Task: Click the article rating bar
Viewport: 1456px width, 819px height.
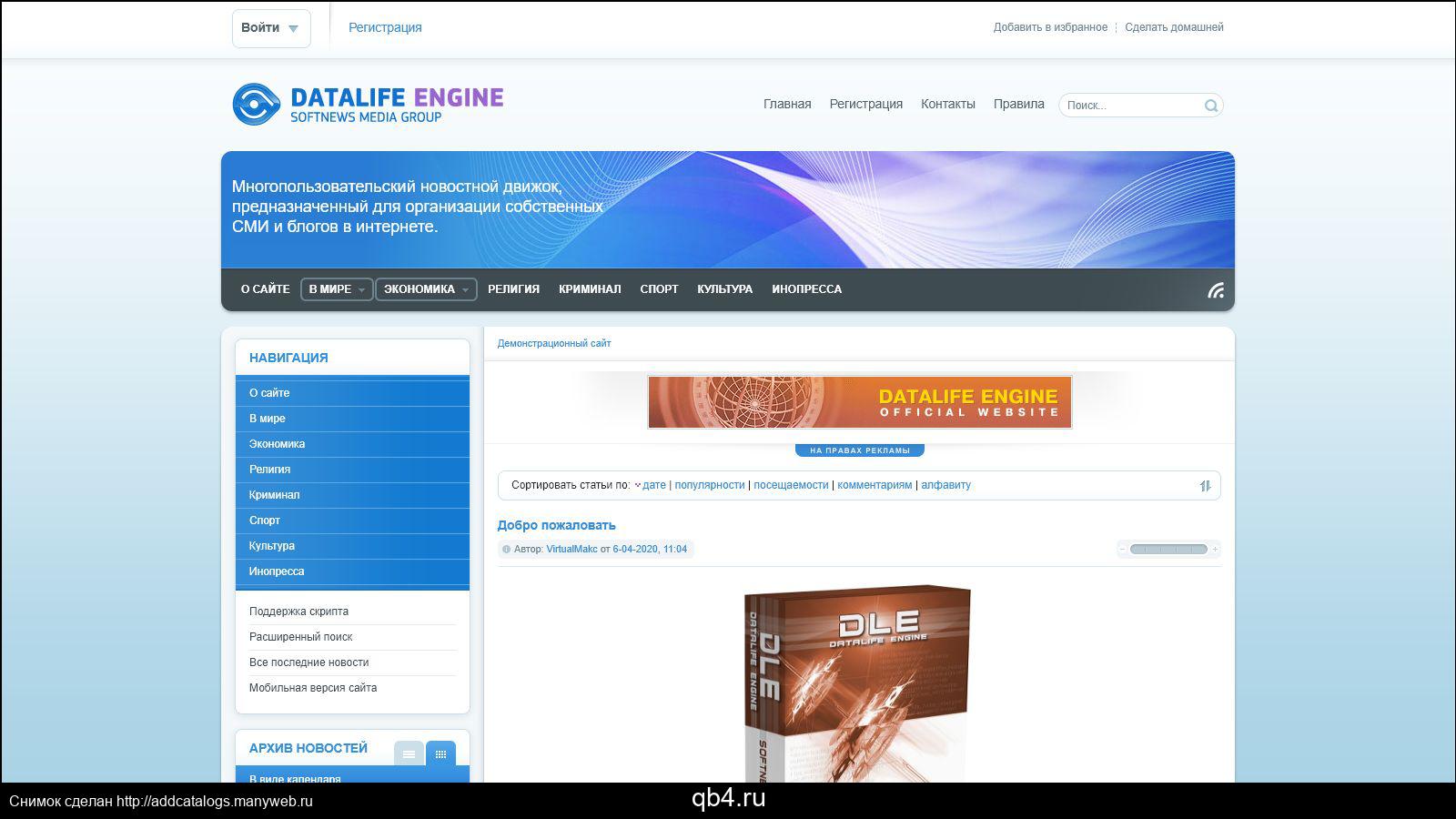Action: pyautogui.click(x=1168, y=550)
